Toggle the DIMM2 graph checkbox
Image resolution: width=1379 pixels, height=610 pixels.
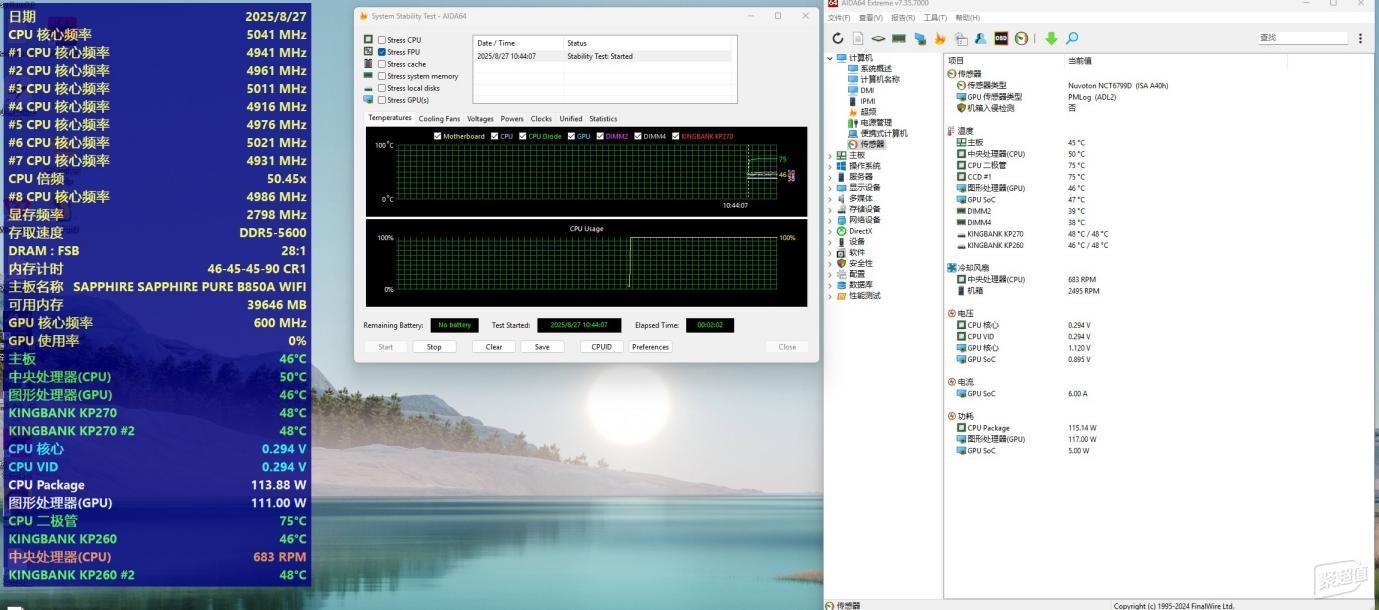[x=600, y=136]
